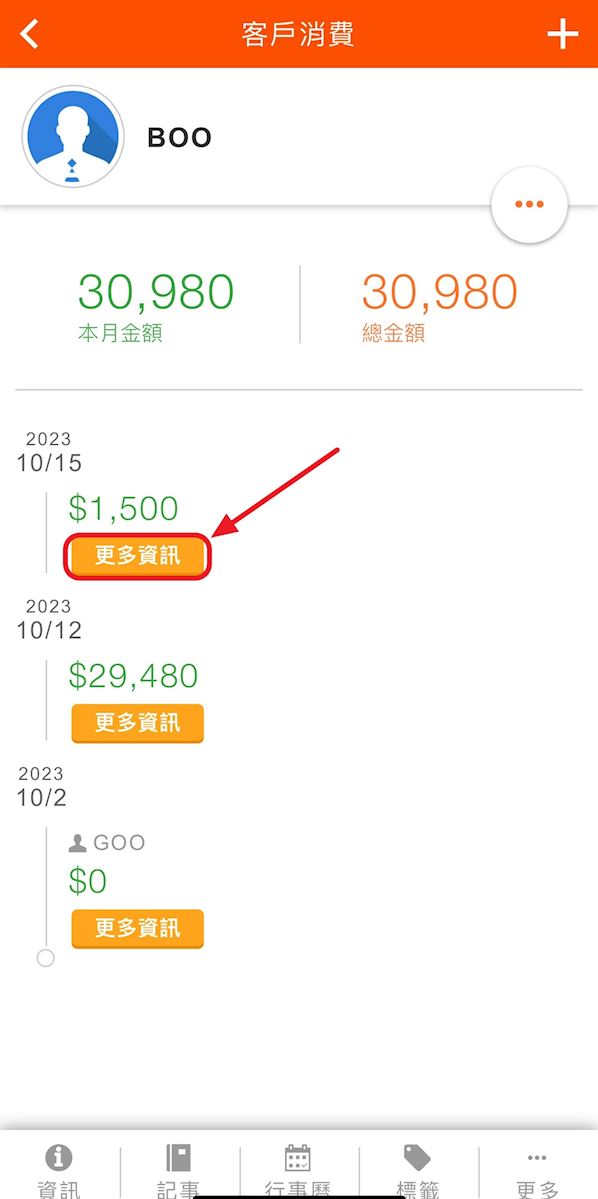Click 更多資訊 under $1,500
The height and width of the screenshot is (1199, 598).
(138, 556)
